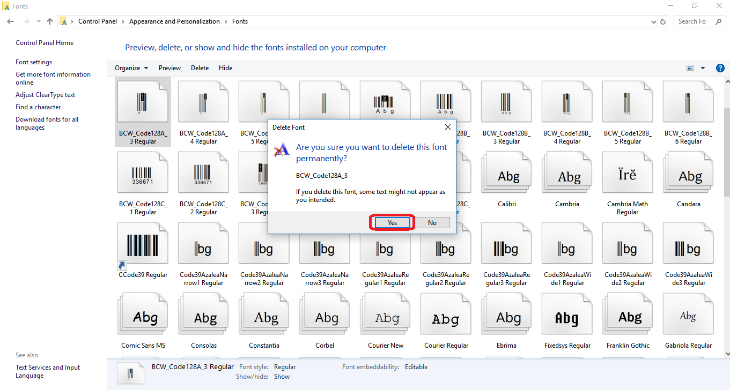Open Font settings link in sidebar

(x=34, y=62)
